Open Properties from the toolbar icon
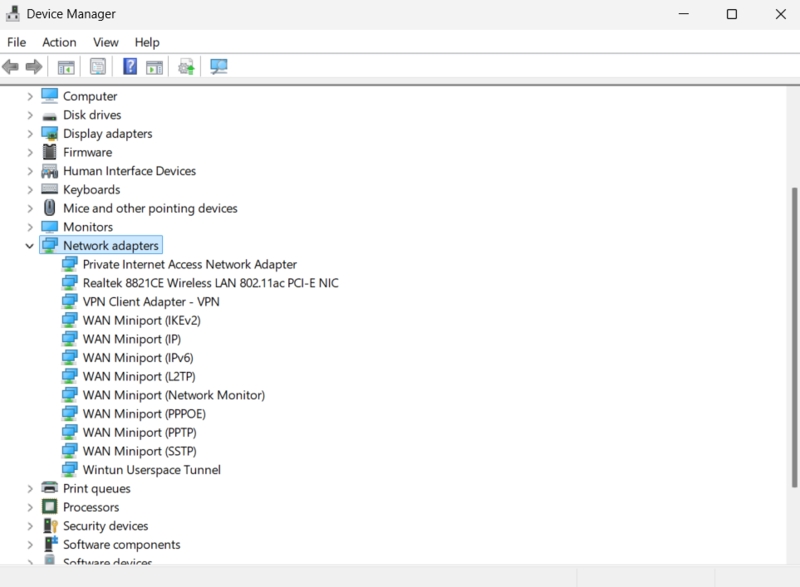The width and height of the screenshot is (800, 587). point(98,67)
